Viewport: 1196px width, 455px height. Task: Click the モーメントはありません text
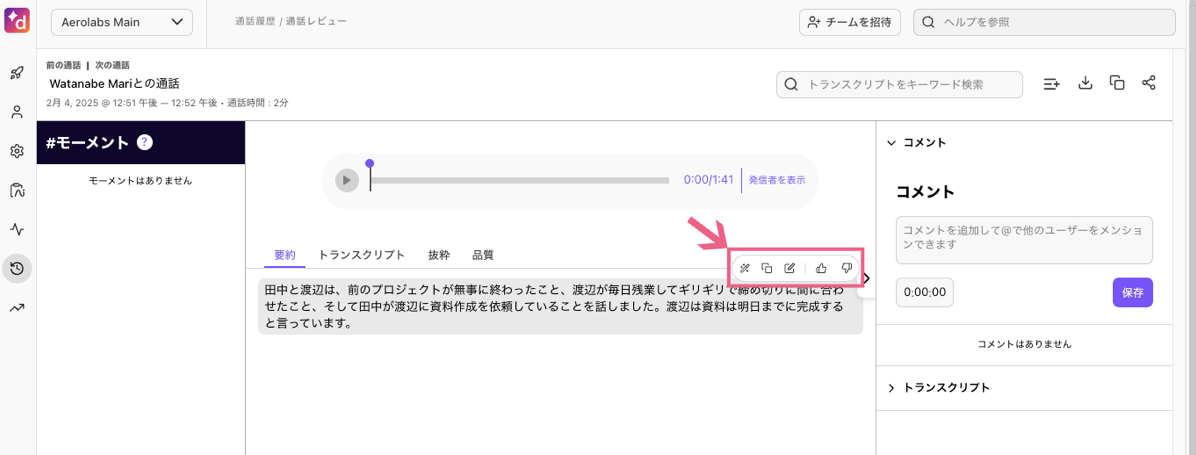(x=140, y=181)
